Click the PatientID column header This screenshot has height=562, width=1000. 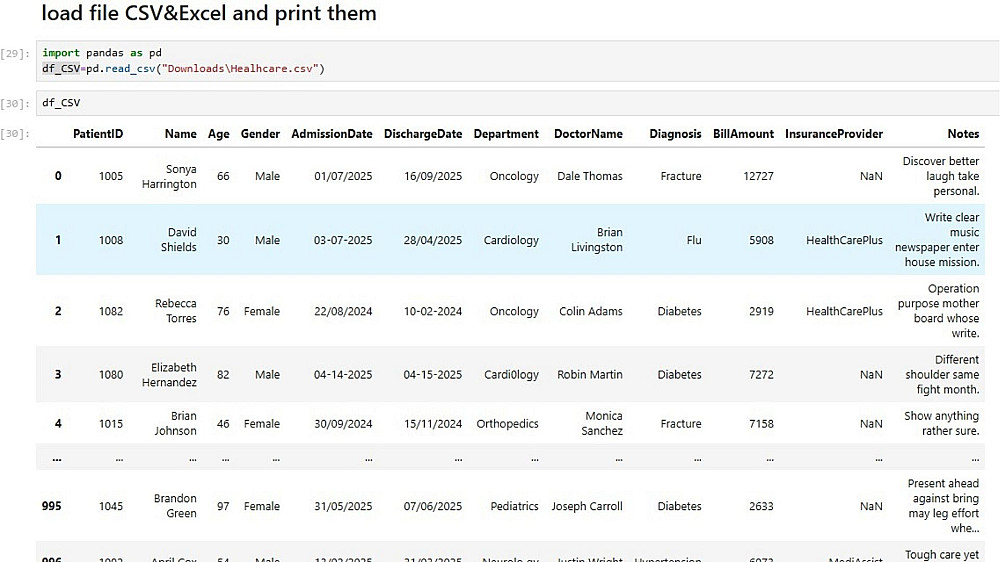(x=98, y=134)
